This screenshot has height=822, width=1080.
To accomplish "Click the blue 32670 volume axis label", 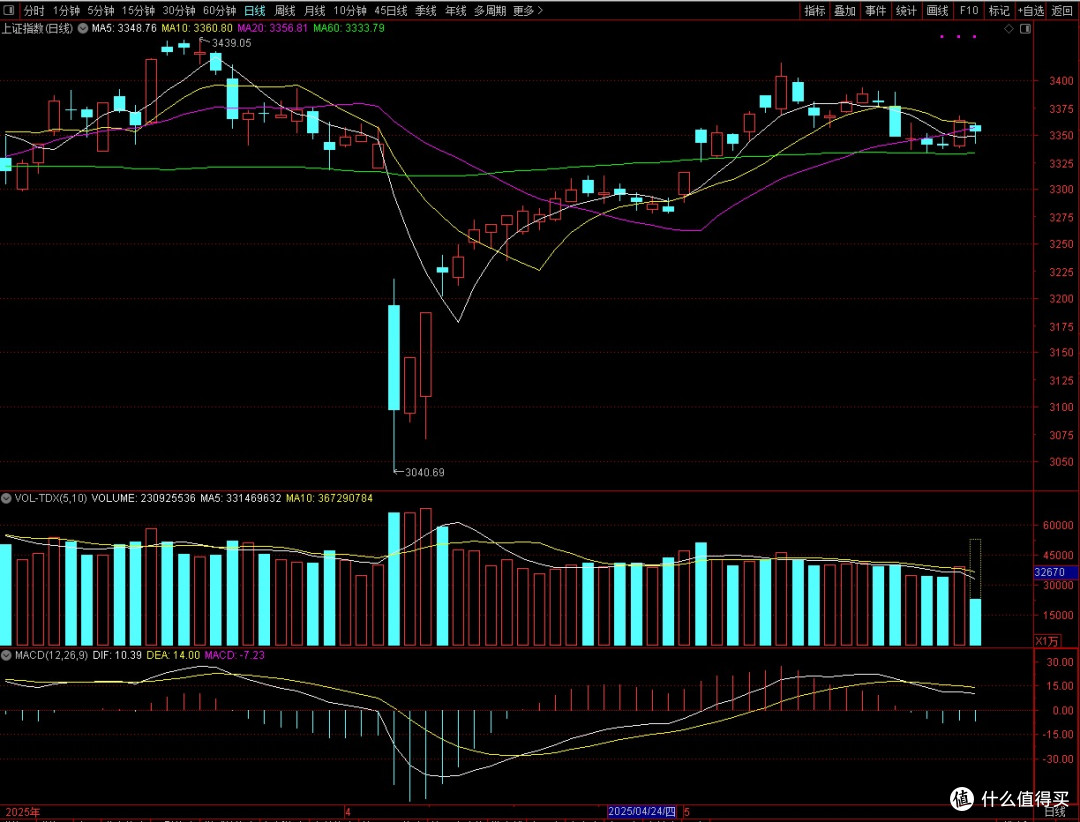I will [x=1055, y=572].
